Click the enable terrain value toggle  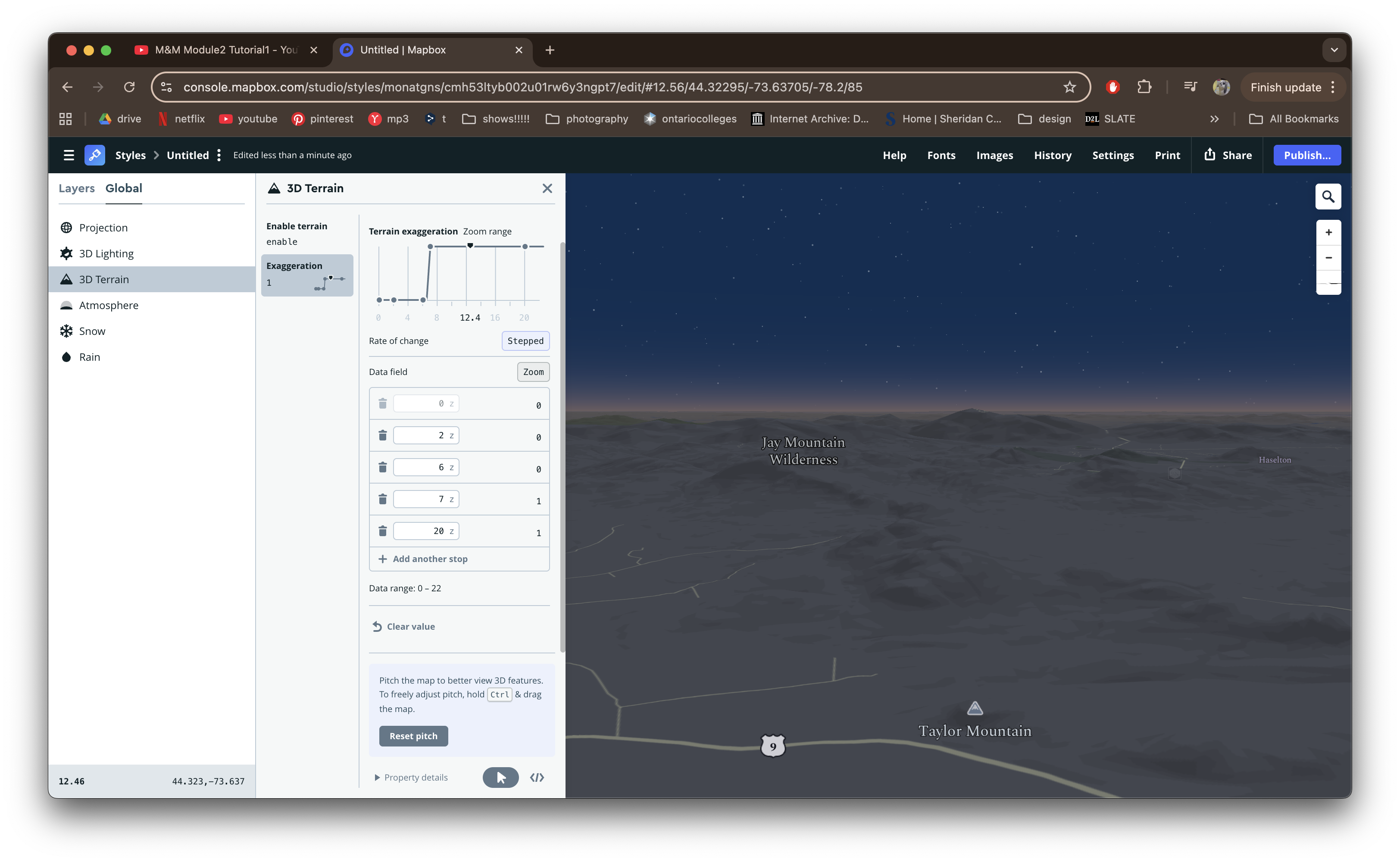pyautogui.click(x=281, y=241)
